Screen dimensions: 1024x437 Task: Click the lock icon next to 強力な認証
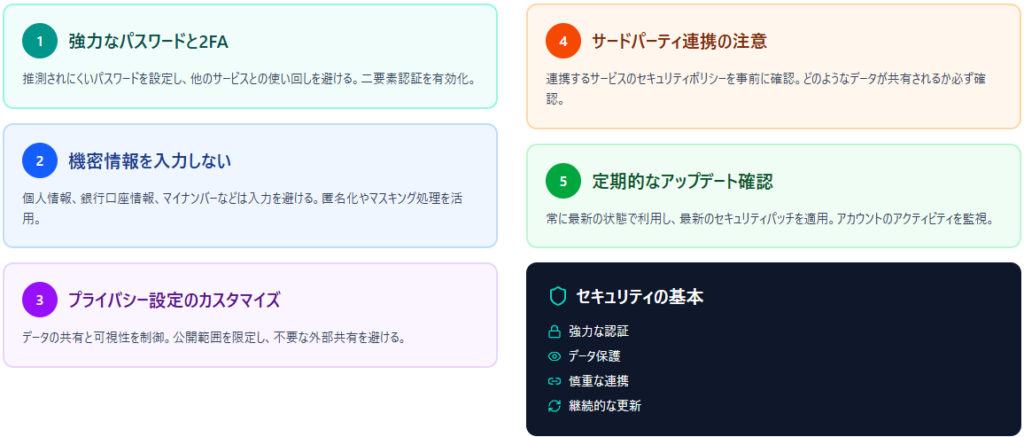pos(554,331)
